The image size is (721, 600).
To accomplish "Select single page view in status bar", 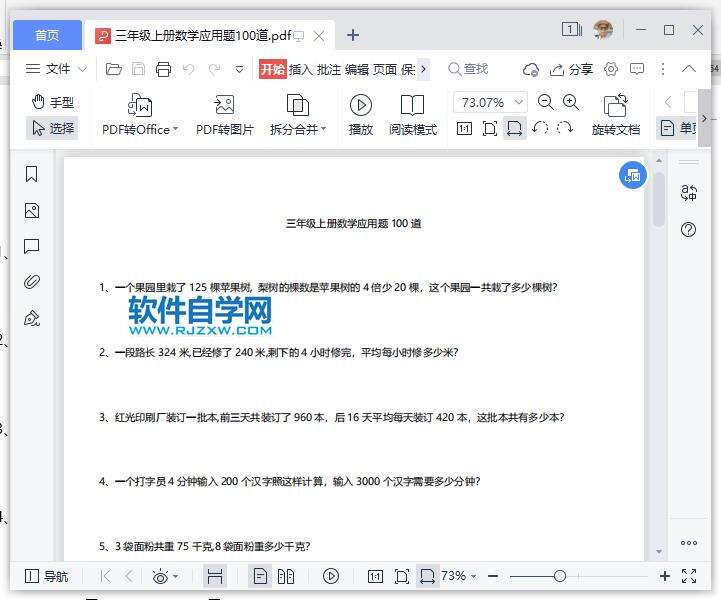I will 260,576.
